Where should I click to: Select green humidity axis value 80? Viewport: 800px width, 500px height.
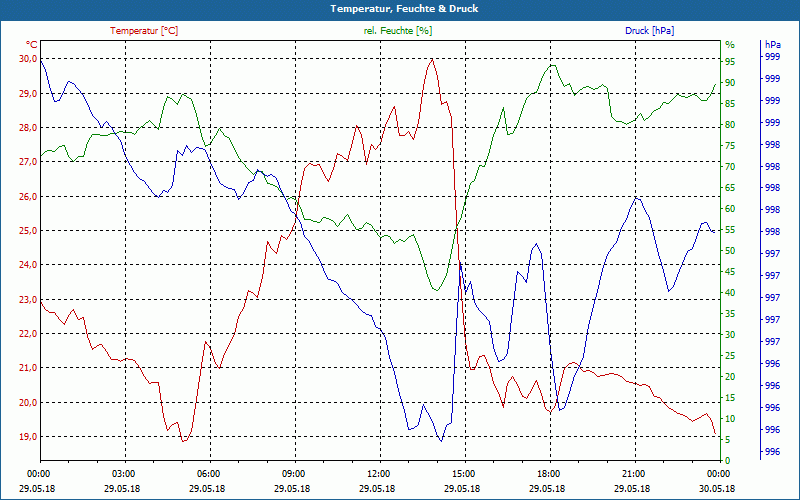click(730, 124)
